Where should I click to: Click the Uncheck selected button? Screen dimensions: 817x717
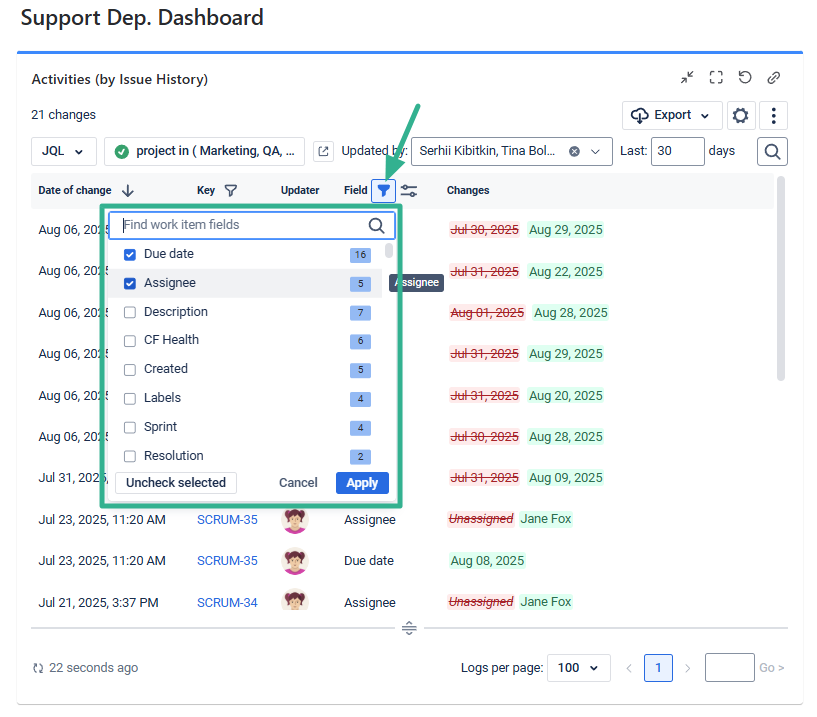176,483
